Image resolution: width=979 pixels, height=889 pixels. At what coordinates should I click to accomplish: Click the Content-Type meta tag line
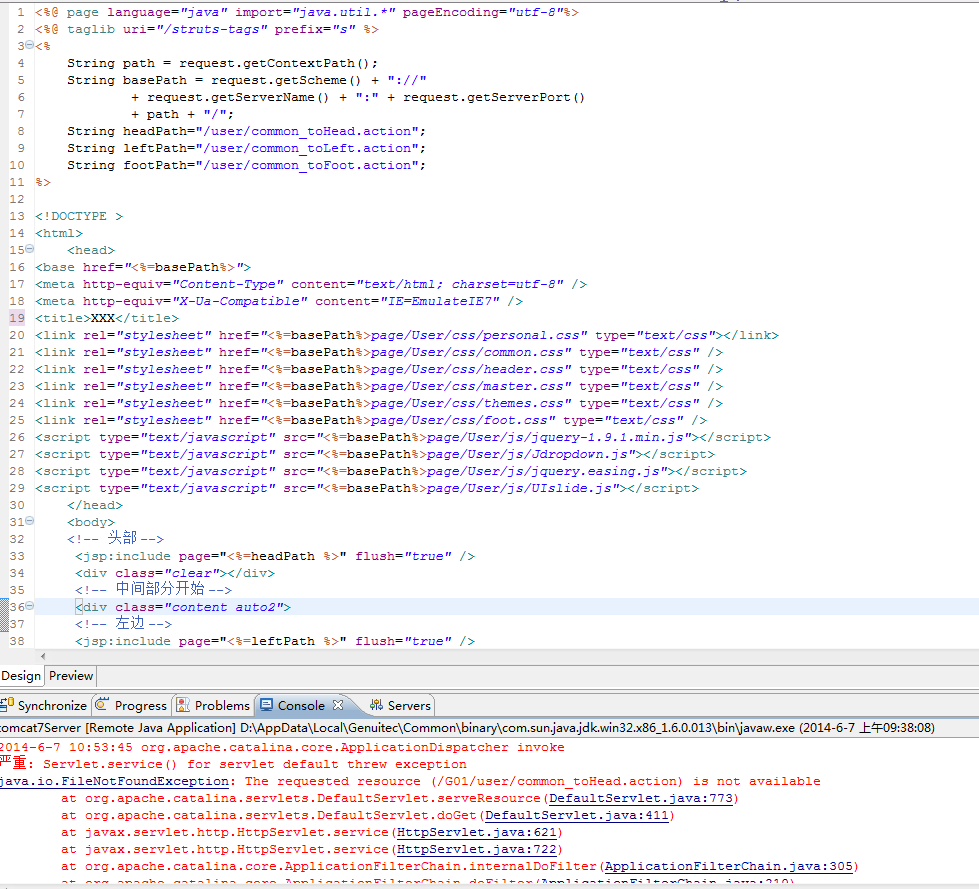311,284
